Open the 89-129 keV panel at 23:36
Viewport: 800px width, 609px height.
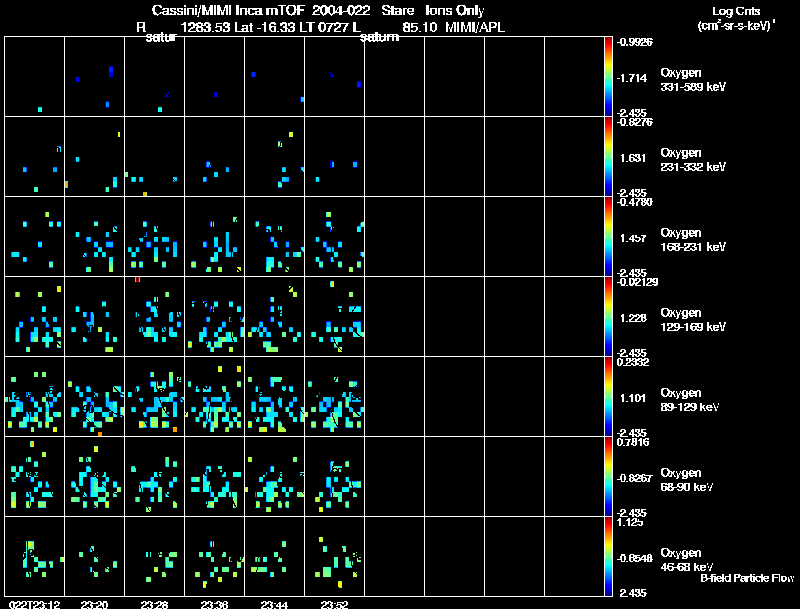(x=214, y=396)
